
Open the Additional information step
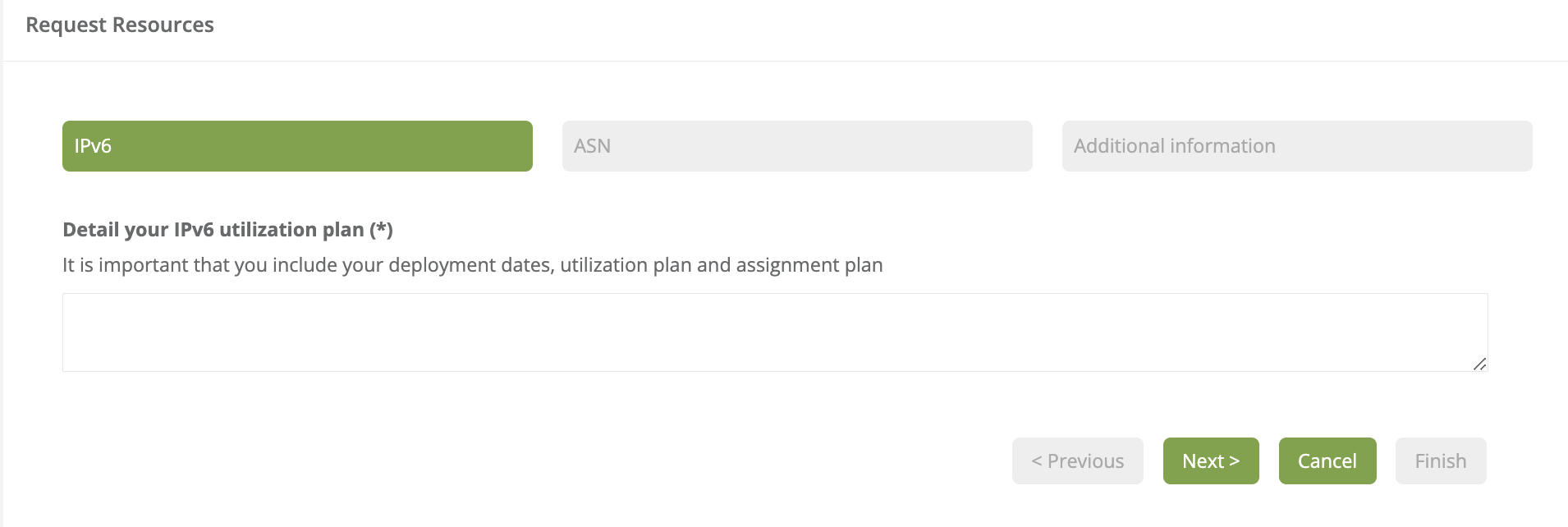pos(1296,146)
